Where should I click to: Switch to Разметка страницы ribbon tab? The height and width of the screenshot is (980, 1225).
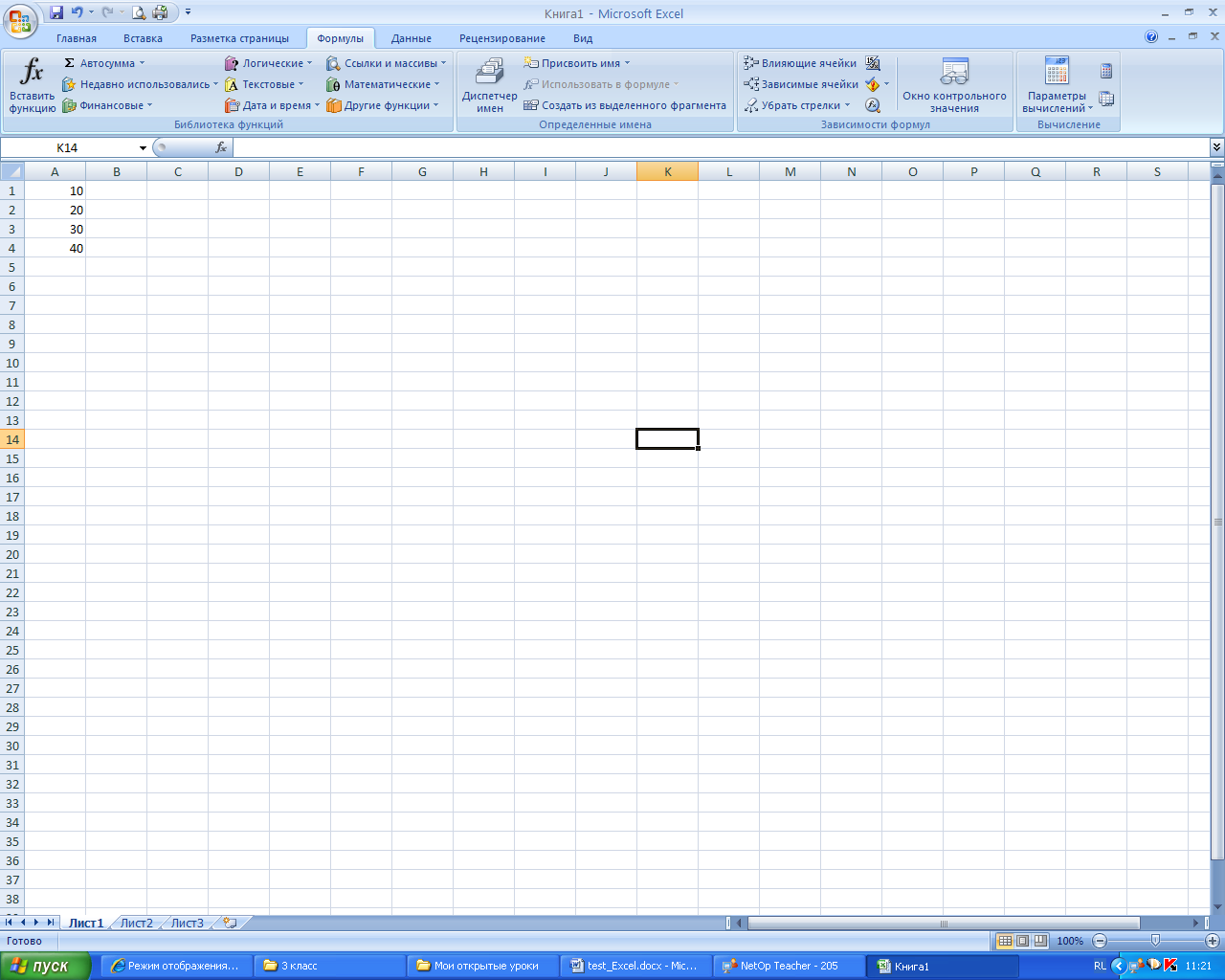tap(239, 38)
